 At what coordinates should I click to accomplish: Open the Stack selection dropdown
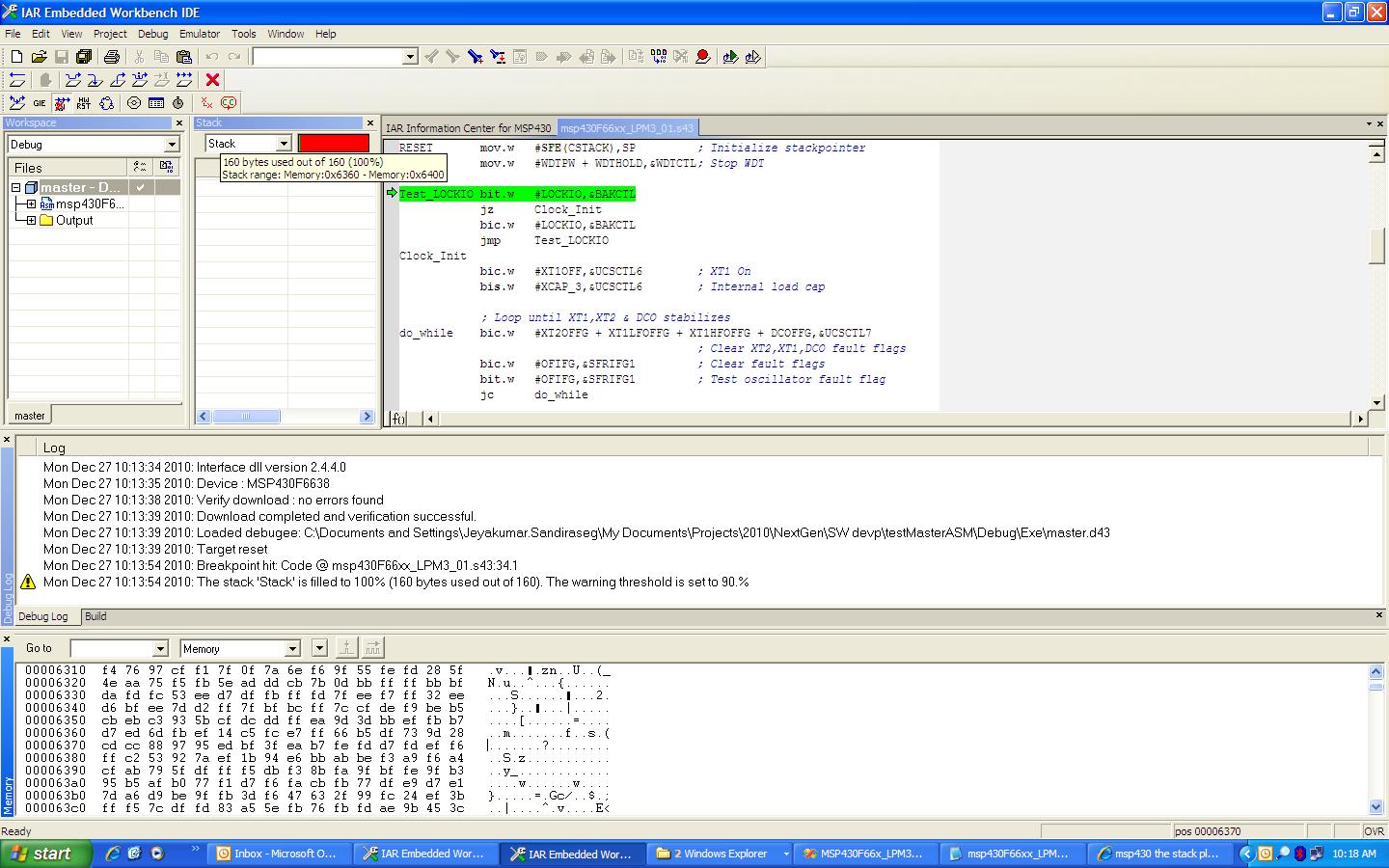coord(284,144)
